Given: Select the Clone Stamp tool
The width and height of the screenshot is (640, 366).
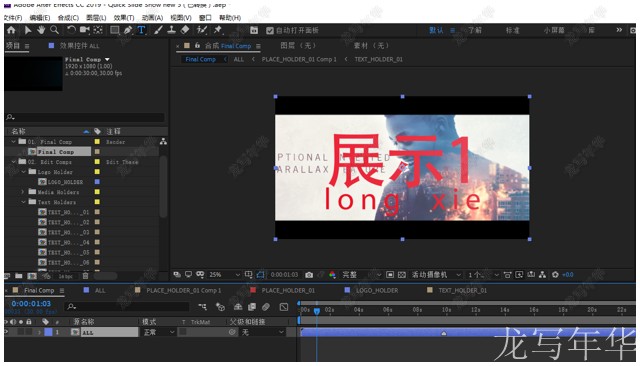Looking at the screenshot, I should click(x=171, y=30).
